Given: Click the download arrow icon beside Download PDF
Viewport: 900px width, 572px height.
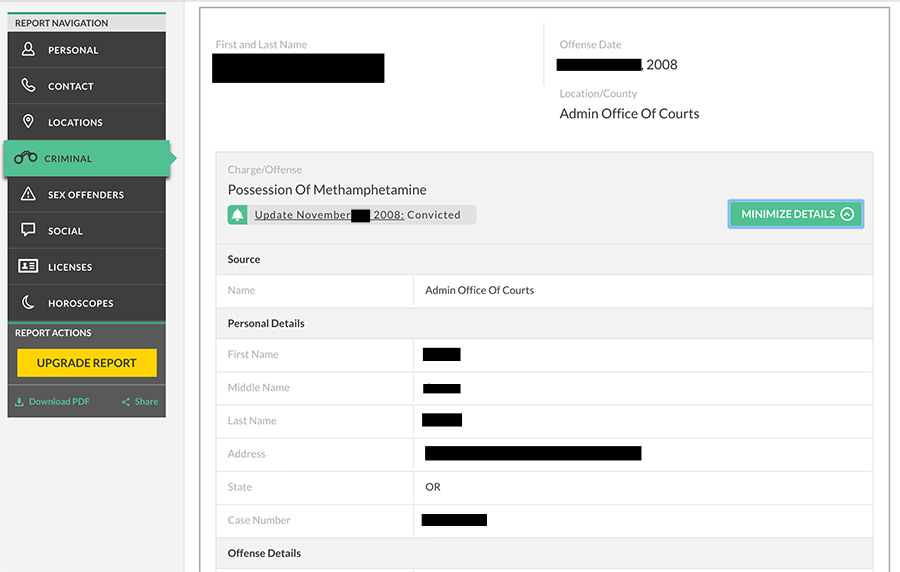Looking at the screenshot, I should [x=19, y=402].
